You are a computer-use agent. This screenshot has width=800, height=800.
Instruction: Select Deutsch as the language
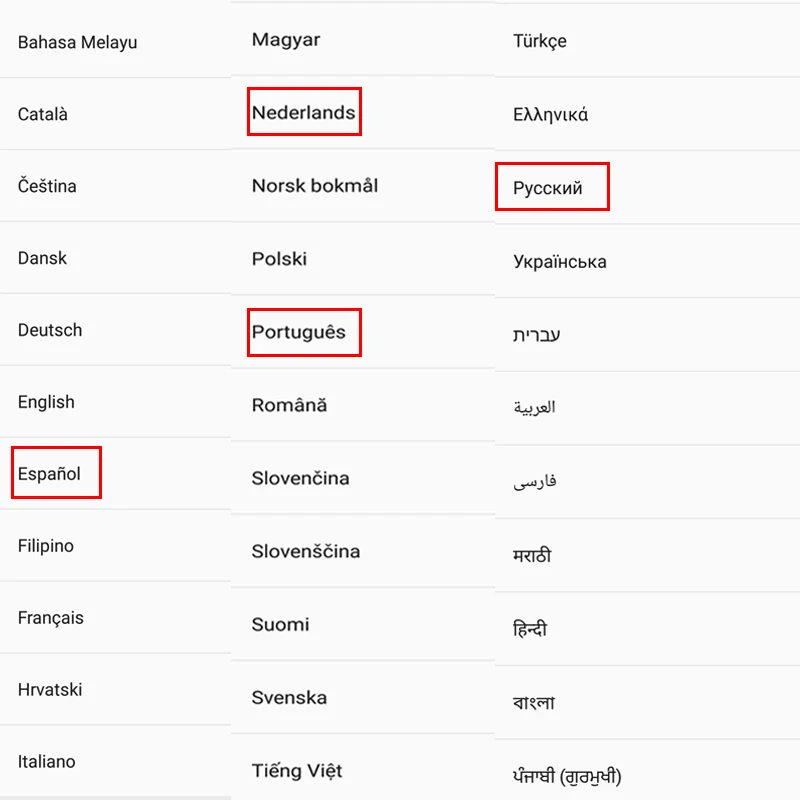click(x=50, y=330)
